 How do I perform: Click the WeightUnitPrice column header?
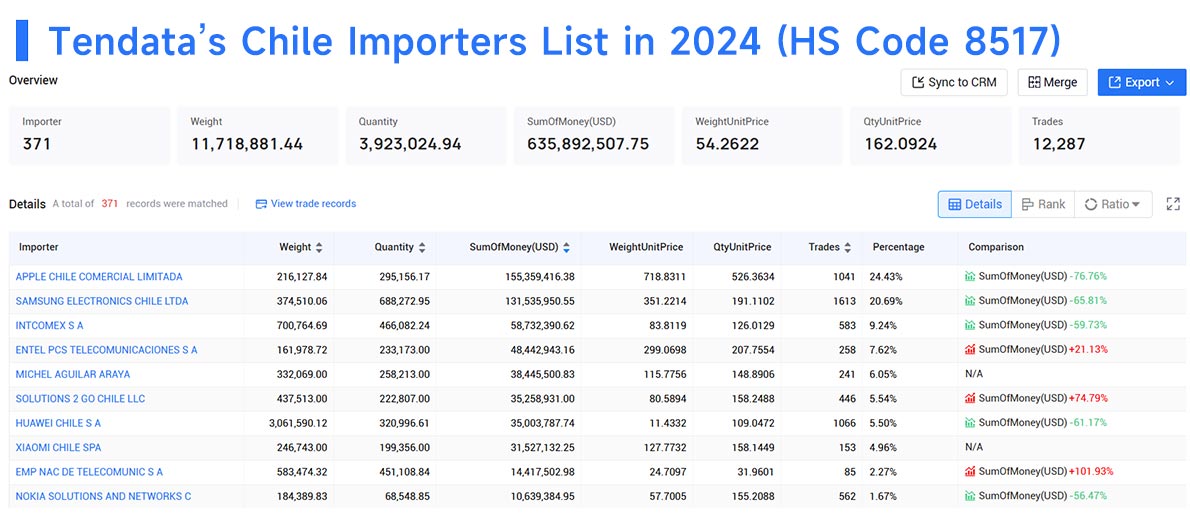click(645, 247)
